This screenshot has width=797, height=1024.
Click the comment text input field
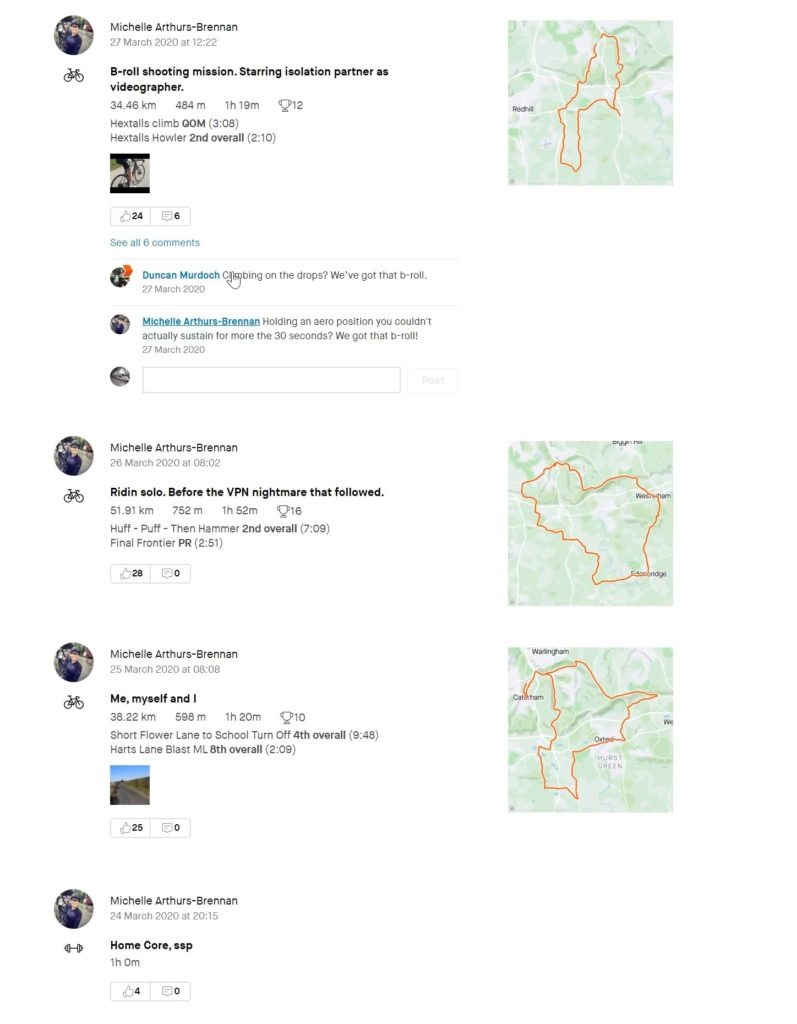pyautogui.click(x=271, y=380)
